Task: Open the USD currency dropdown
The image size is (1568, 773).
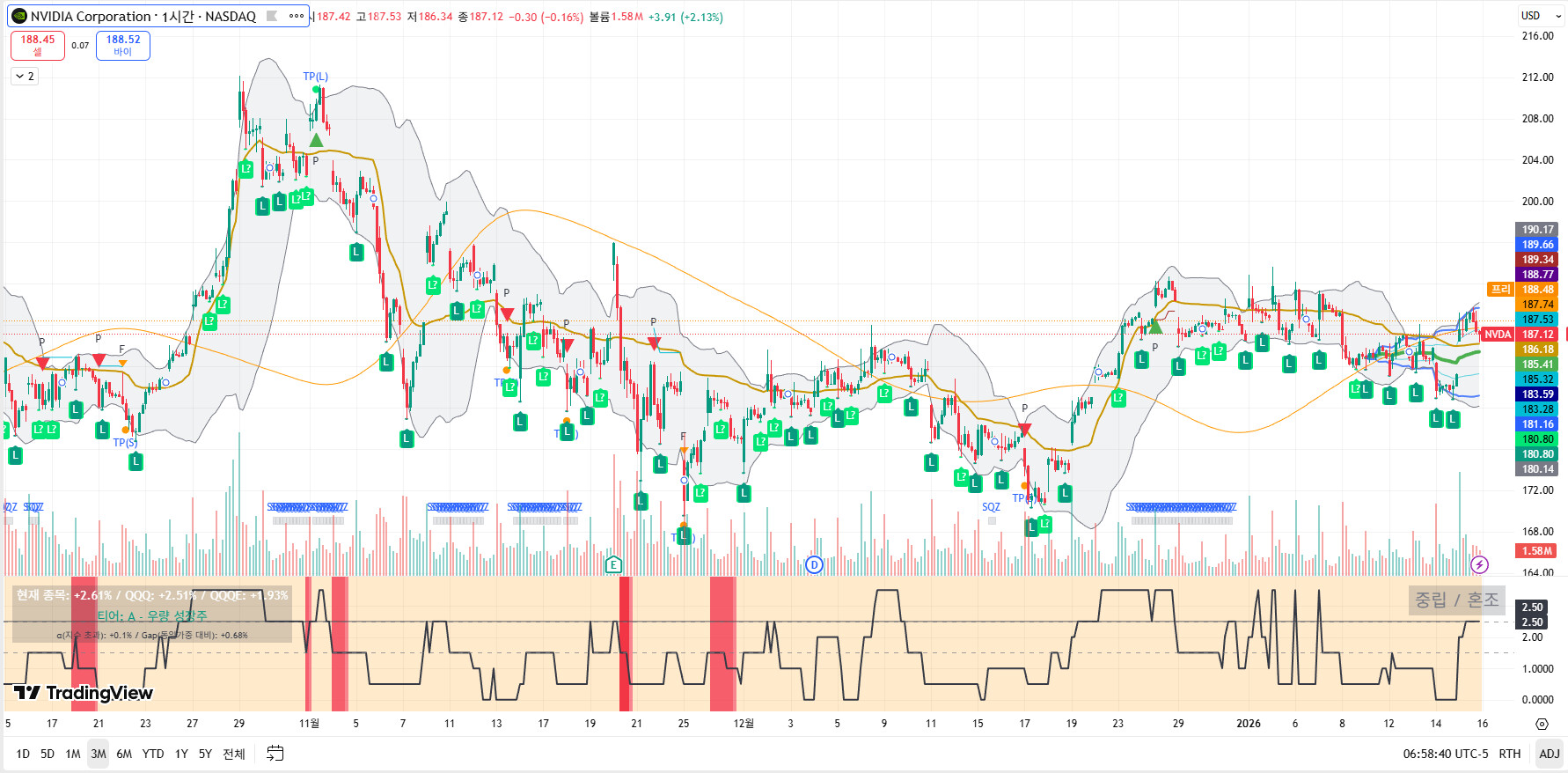Action: (x=1540, y=15)
